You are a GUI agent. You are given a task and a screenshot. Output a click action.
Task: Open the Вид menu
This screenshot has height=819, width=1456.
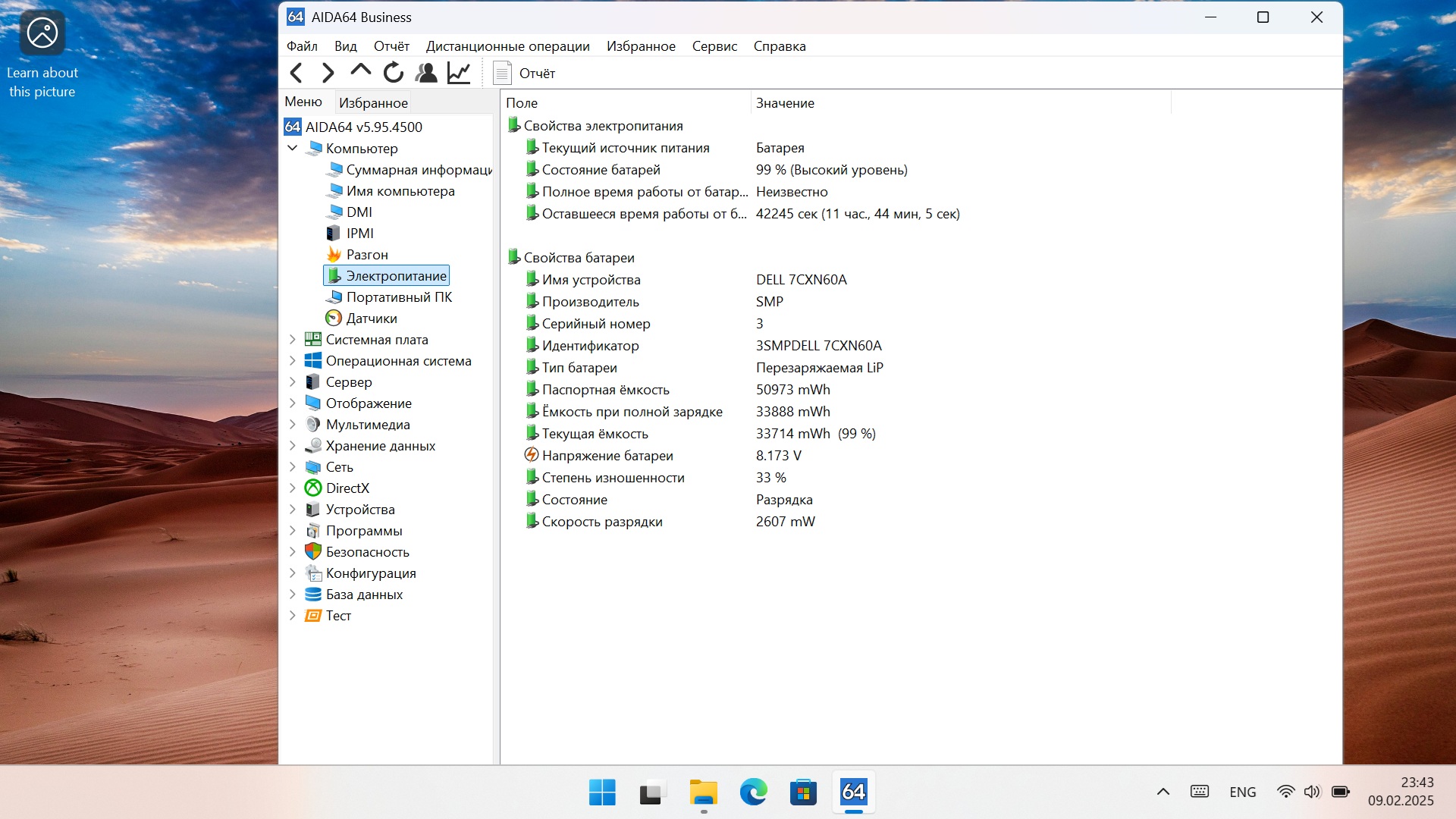point(345,46)
